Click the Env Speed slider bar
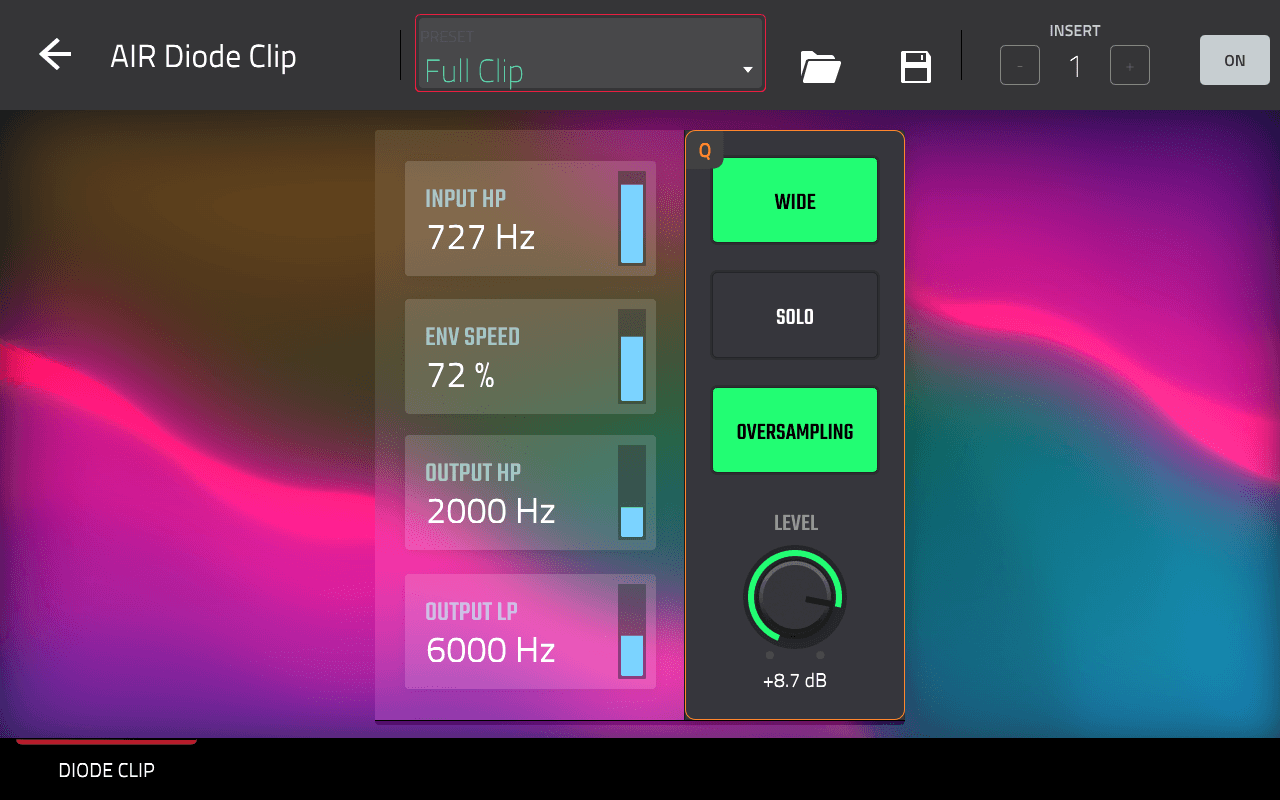This screenshot has width=1280, height=800. 632,356
